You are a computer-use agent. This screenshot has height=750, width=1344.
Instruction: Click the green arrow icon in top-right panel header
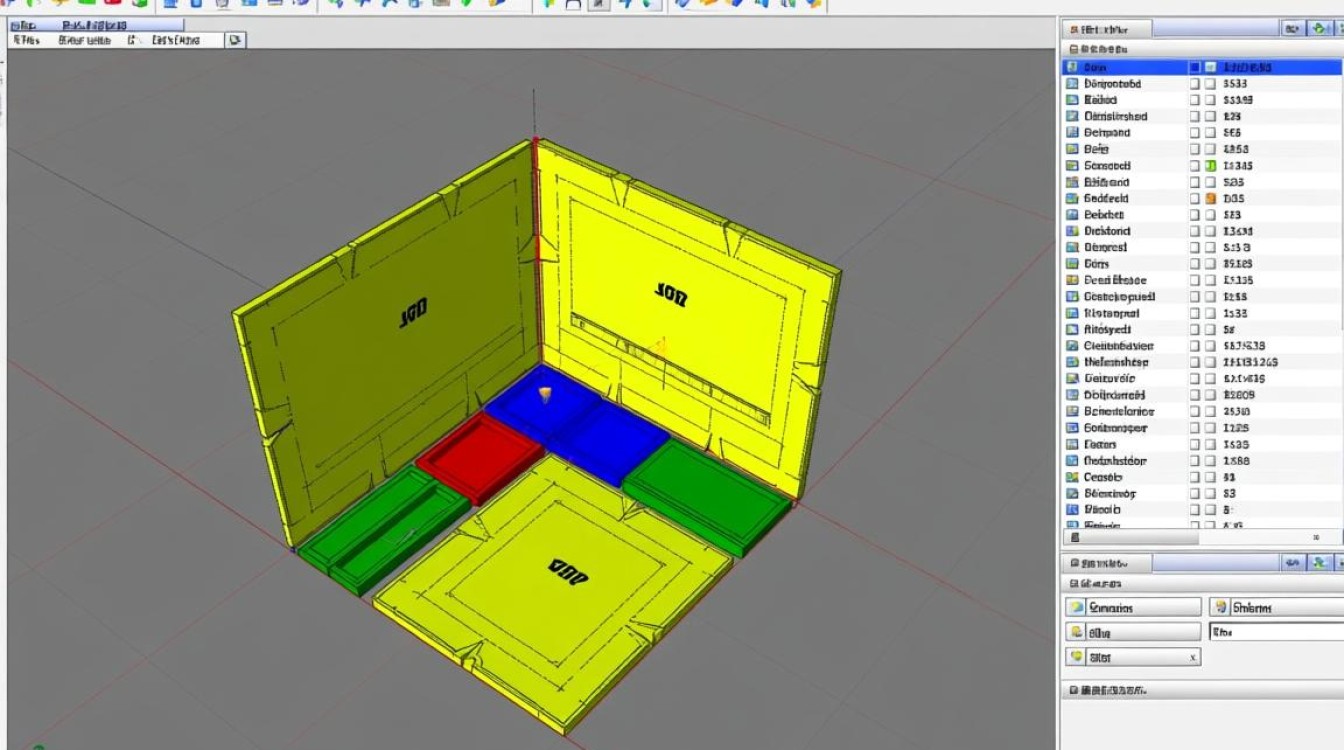pos(1320,29)
